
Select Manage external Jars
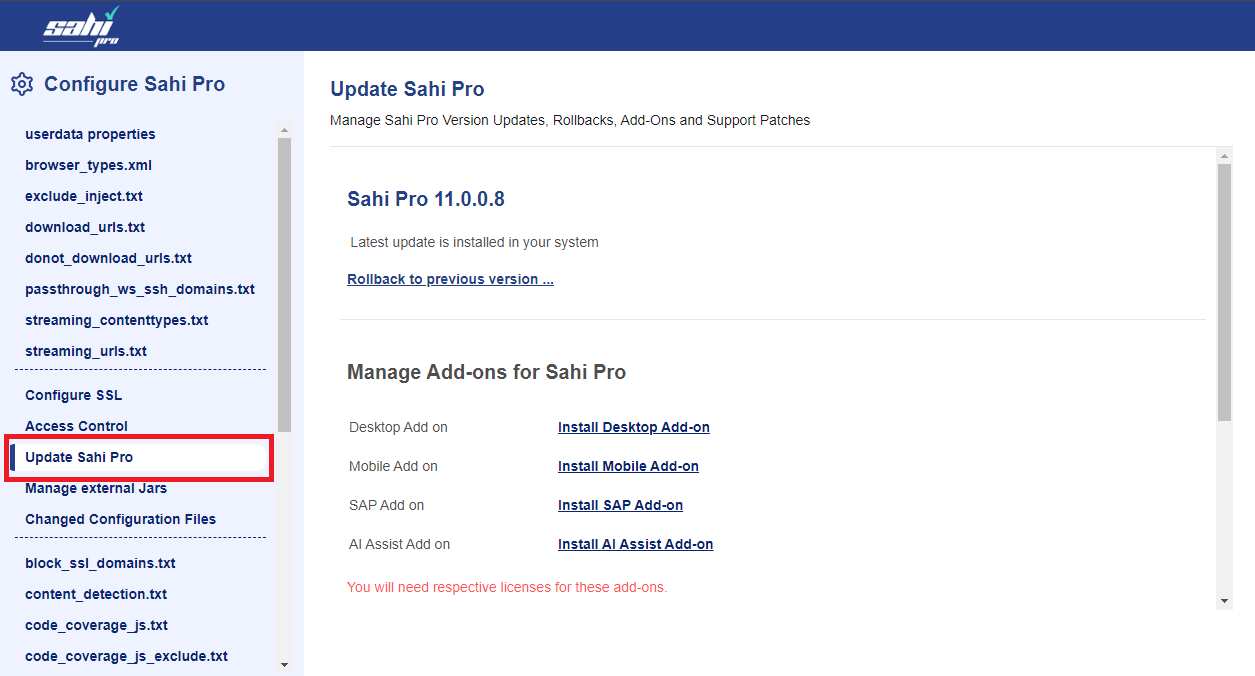[96, 488]
